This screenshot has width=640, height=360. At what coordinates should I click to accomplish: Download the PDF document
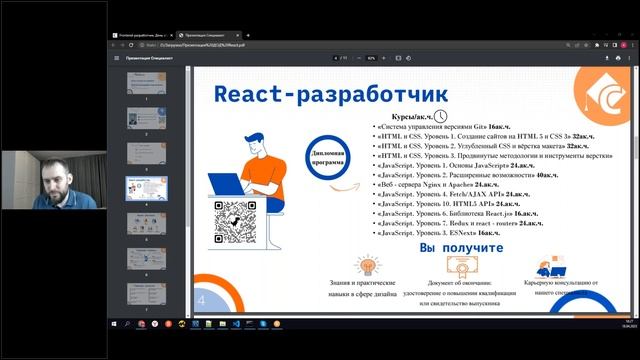(x=607, y=58)
